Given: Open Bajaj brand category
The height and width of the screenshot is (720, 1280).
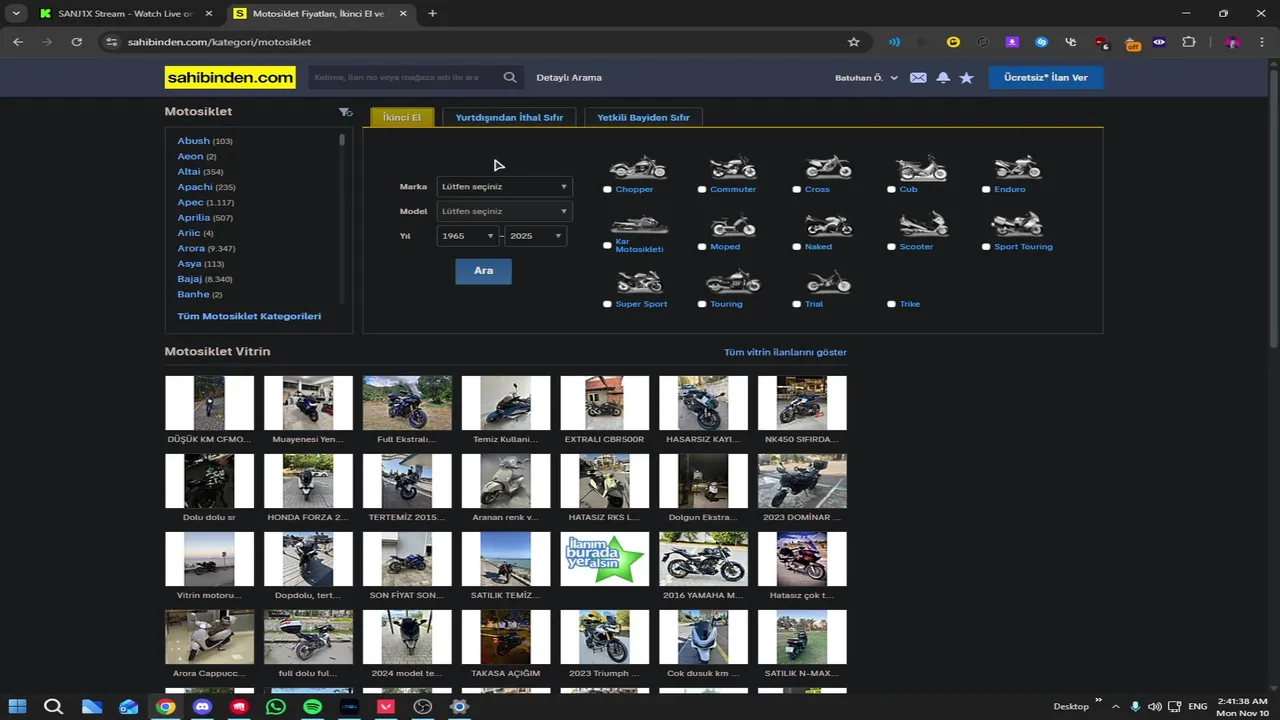Looking at the screenshot, I should tap(190, 279).
